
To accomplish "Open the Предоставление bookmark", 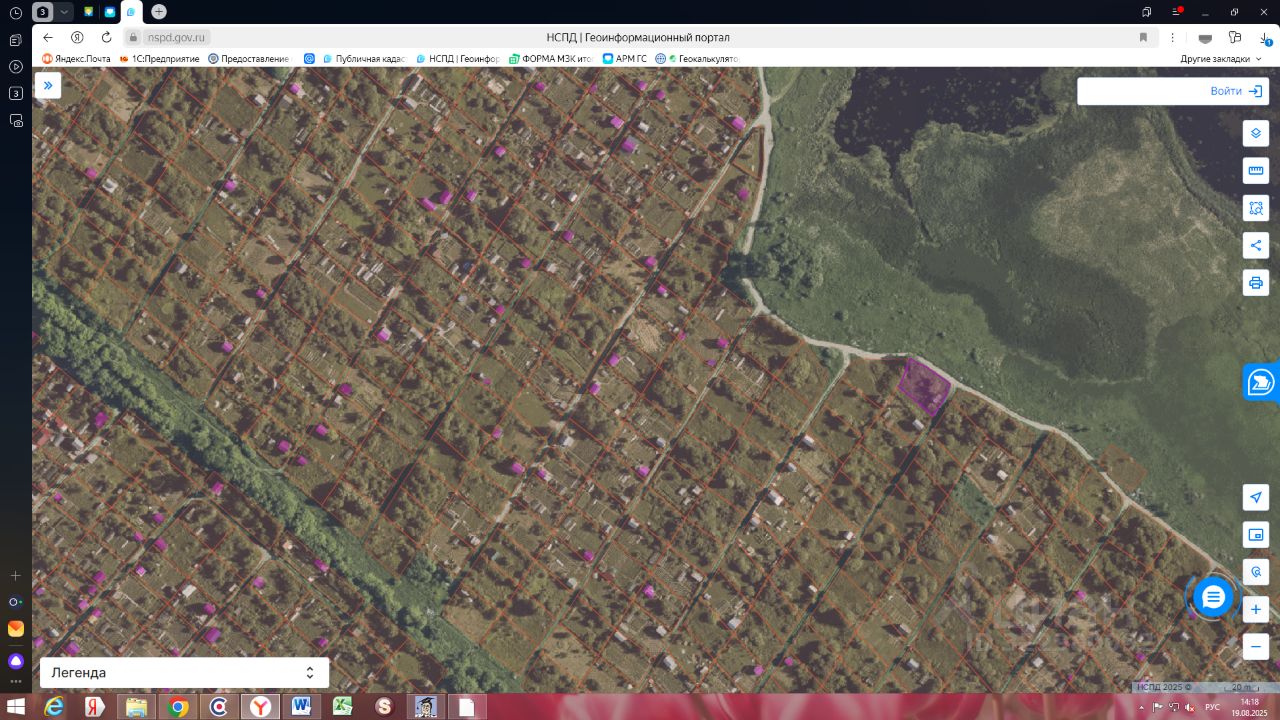I will click(249, 59).
